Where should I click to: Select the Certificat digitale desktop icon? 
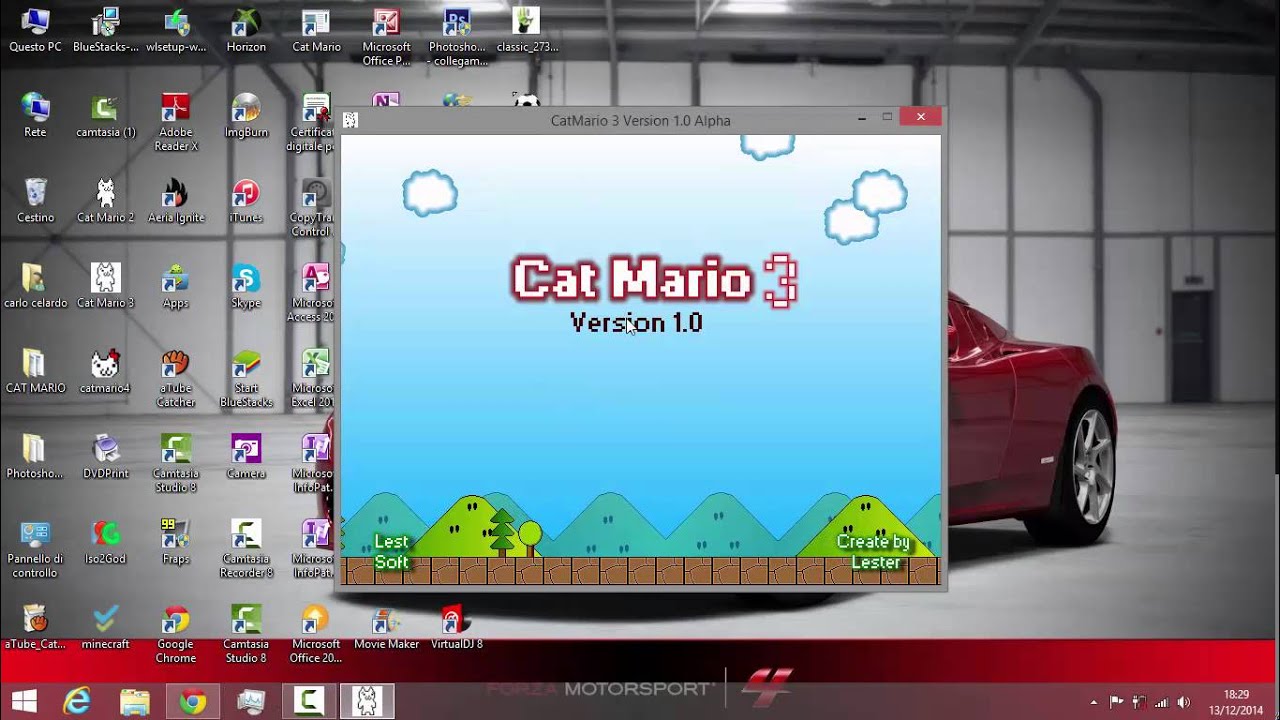[x=312, y=122]
